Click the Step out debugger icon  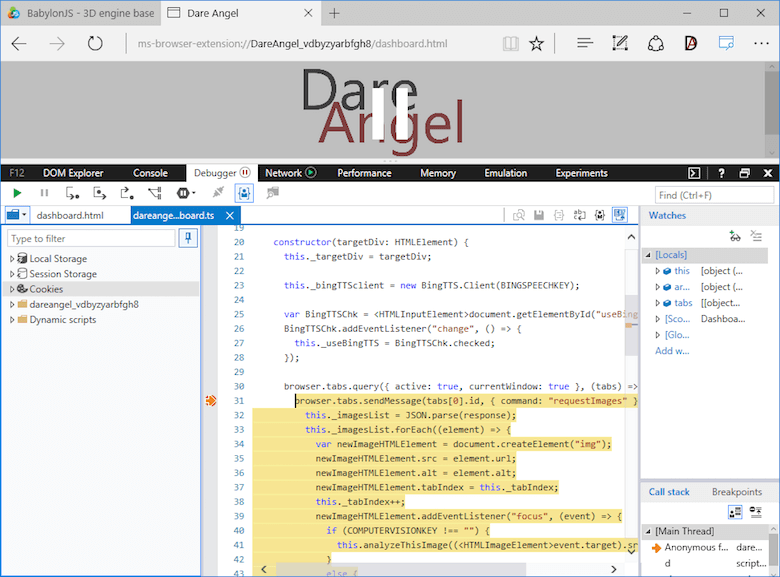point(127,193)
